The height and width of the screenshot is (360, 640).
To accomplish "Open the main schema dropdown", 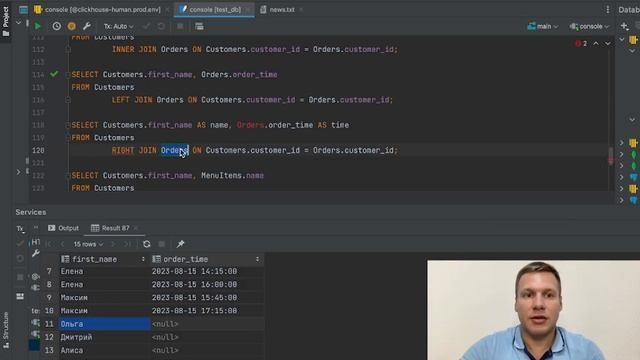I will pos(542,26).
